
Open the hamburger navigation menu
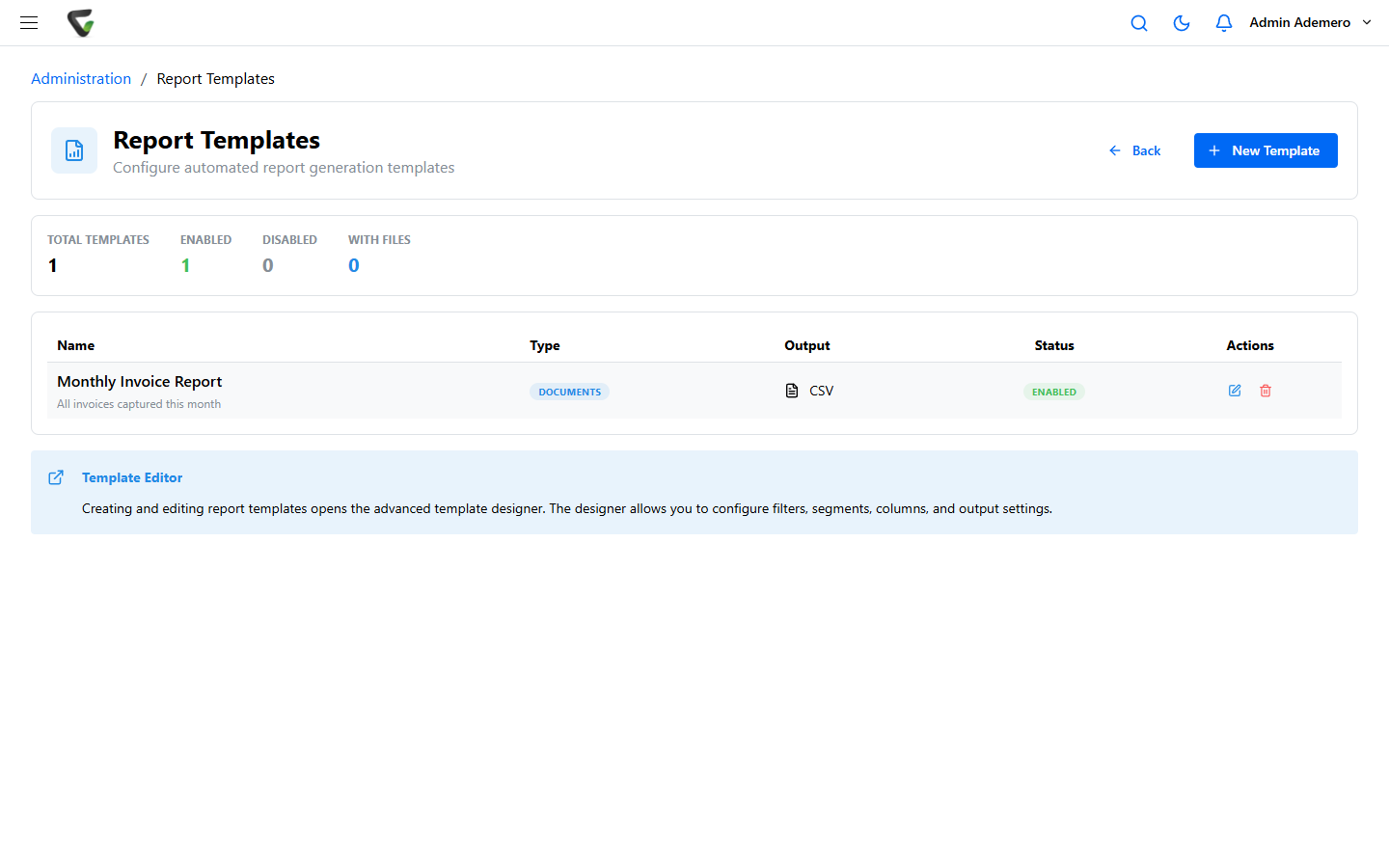pos(29,22)
